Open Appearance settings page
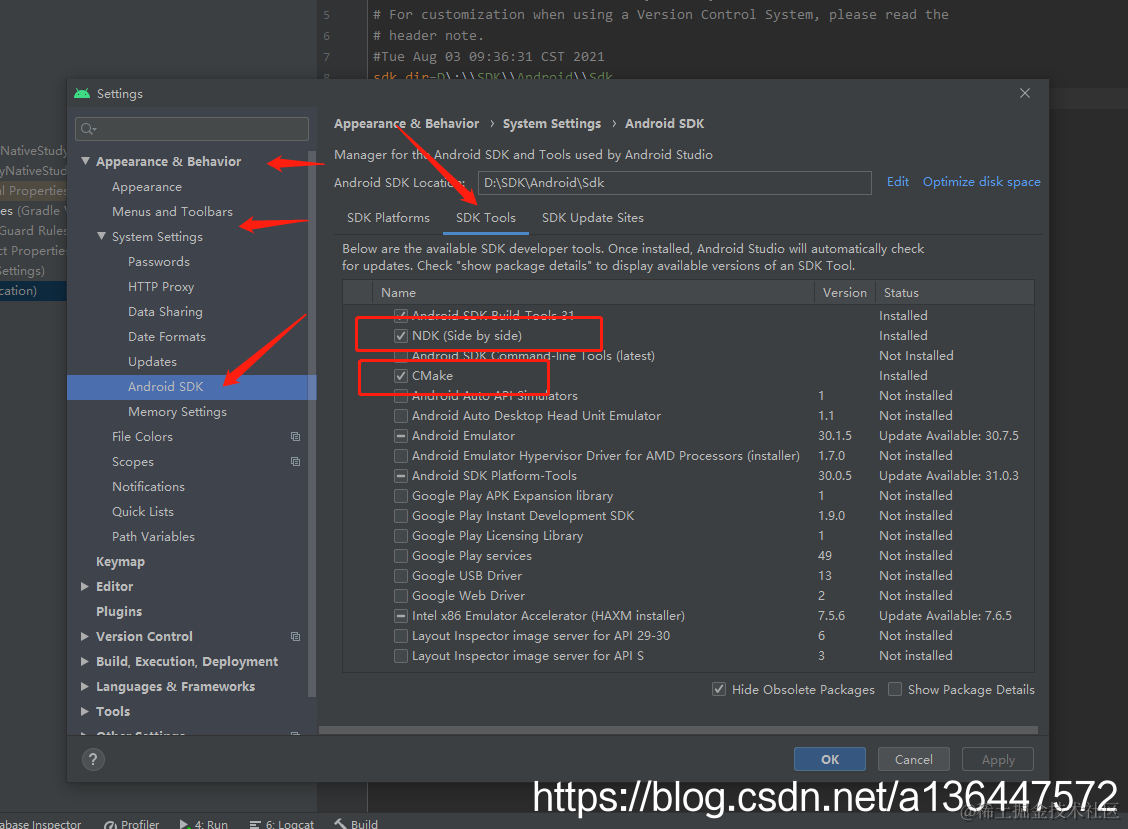The image size is (1128, 829). click(147, 186)
